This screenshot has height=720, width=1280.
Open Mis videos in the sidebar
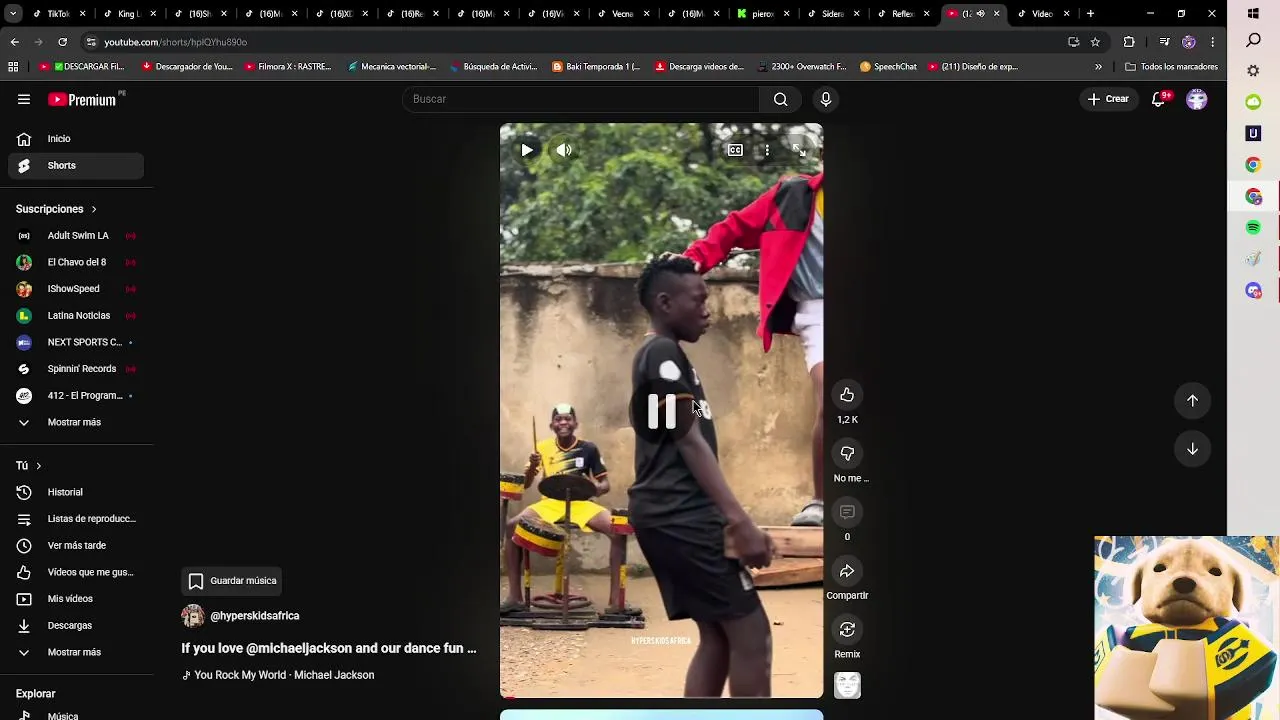point(76,599)
